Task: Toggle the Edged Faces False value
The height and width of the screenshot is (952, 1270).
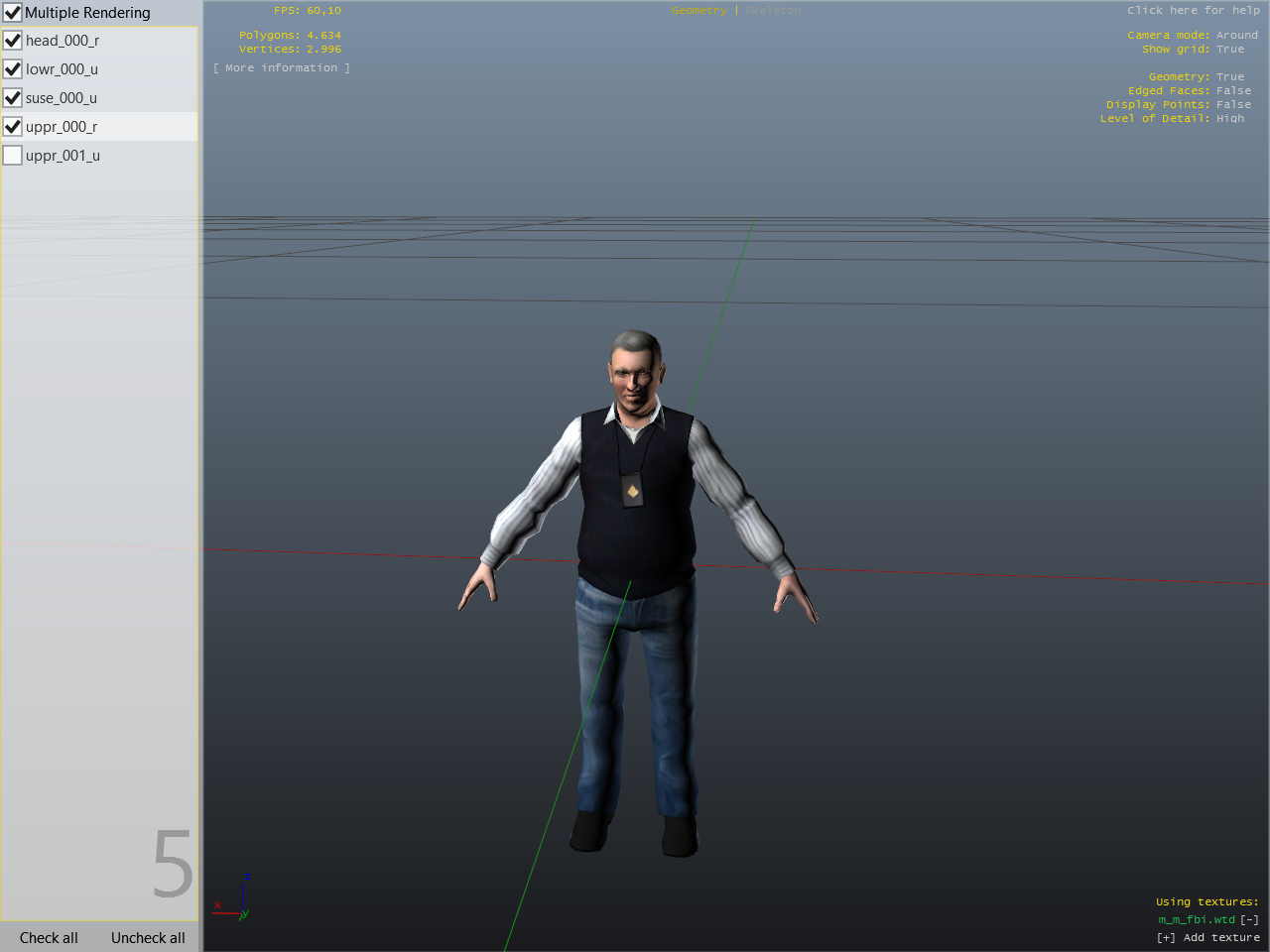Action: pos(1233,91)
